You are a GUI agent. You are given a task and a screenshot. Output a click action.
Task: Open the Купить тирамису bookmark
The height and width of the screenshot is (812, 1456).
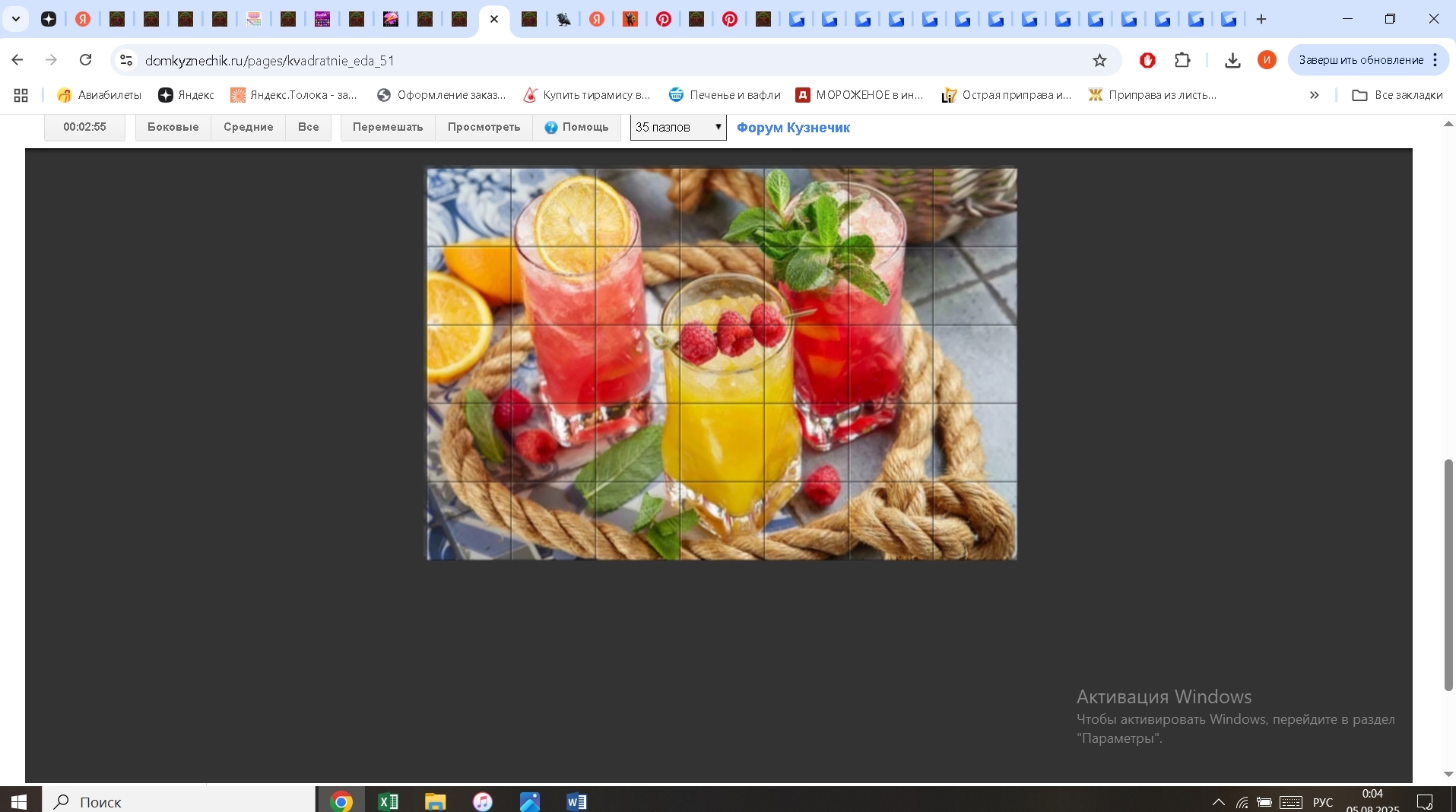click(x=587, y=95)
